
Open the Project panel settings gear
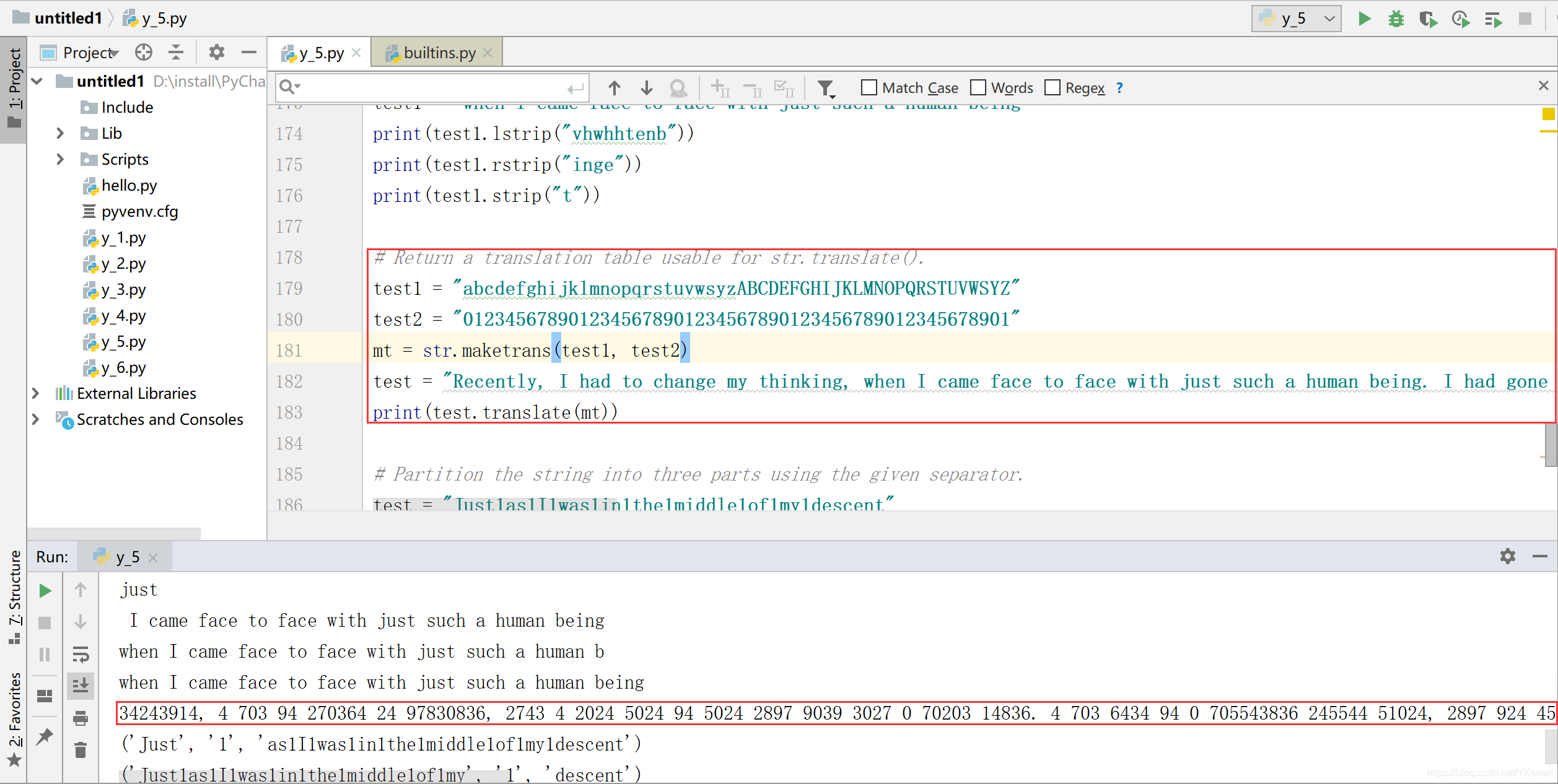point(216,53)
